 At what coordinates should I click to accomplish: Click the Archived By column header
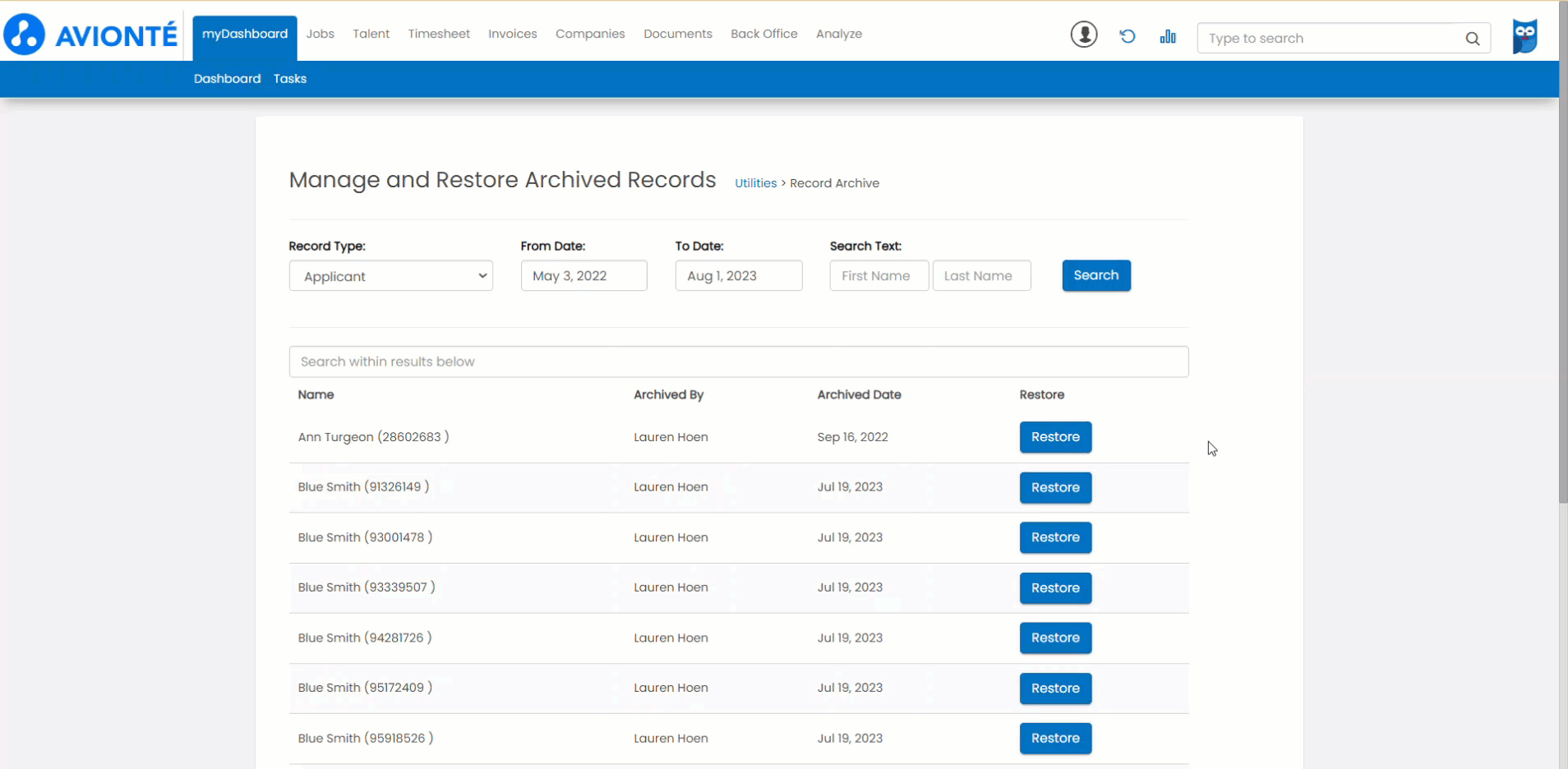pos(668,395)
